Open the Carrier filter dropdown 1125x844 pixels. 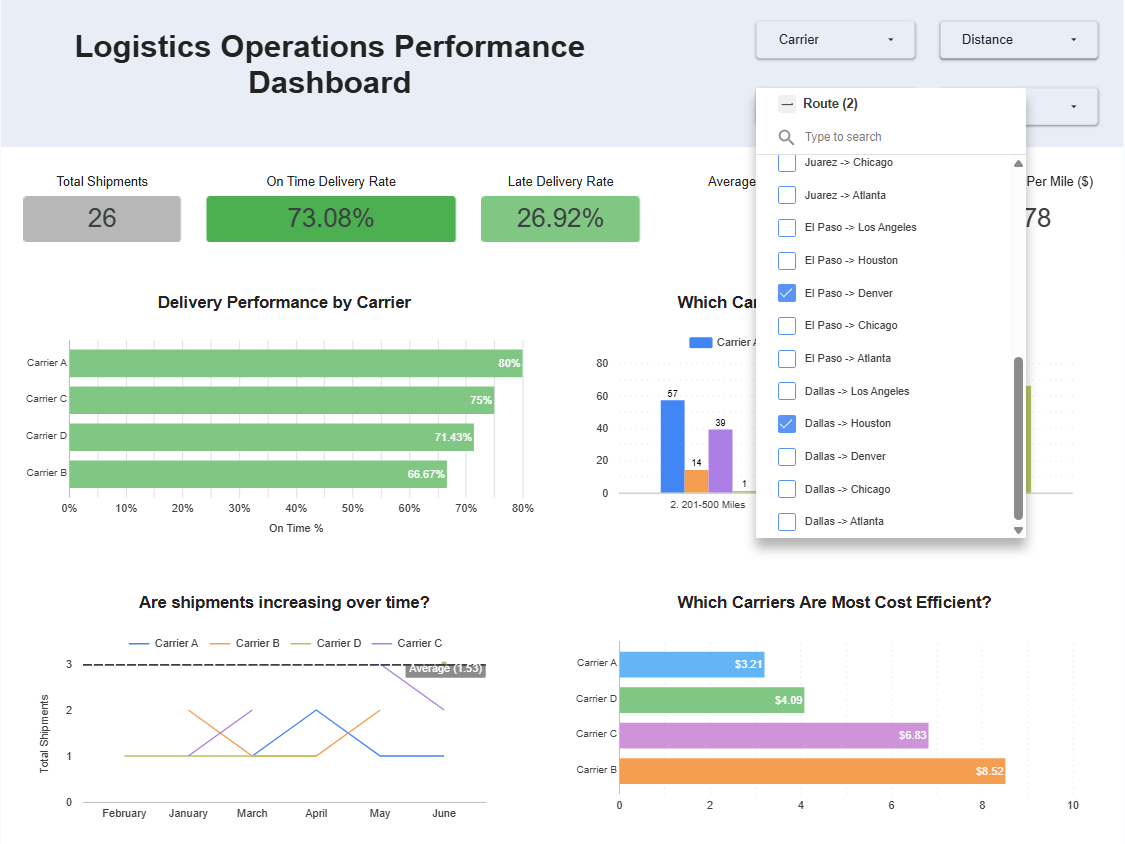(x=835, y=39)
